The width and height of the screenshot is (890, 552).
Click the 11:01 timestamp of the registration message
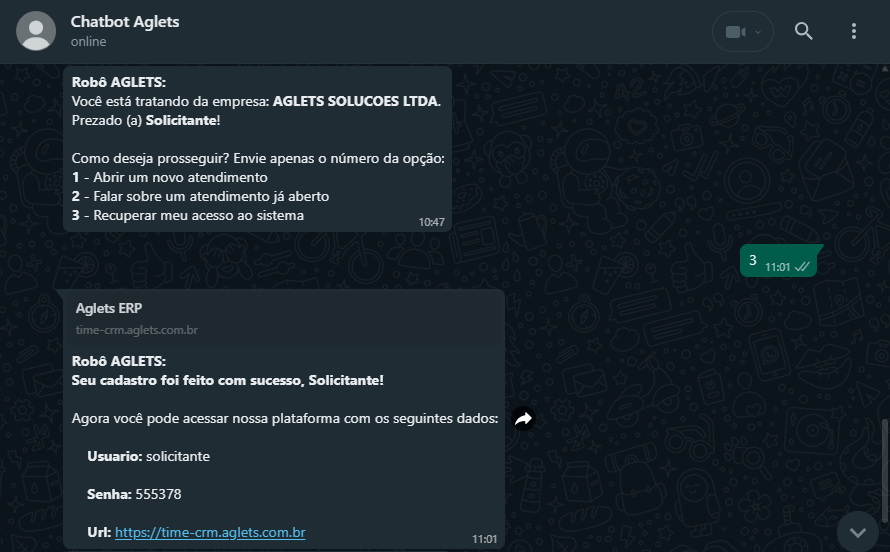[484, 539]
